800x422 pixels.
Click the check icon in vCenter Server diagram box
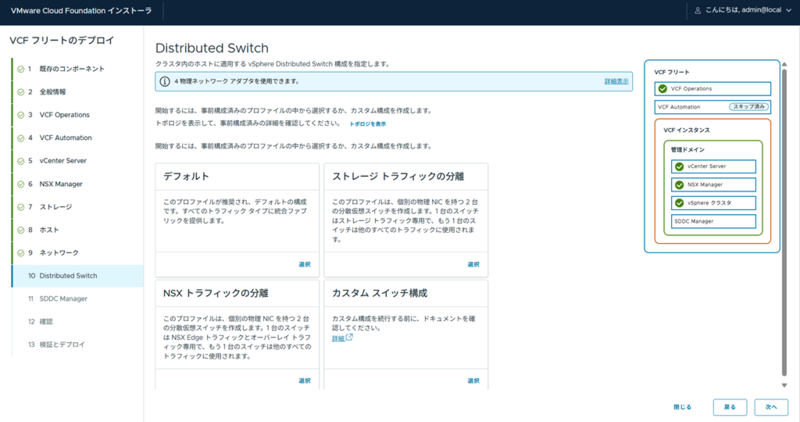click(x=679, y=166)
